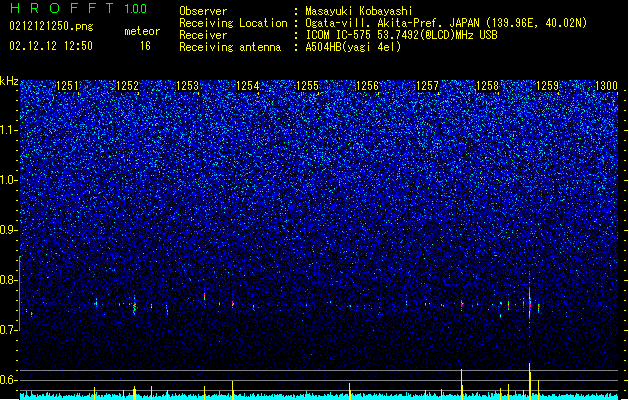Click the kHz axis unit label
Image resolution: width=629 pixels, height=400 pixels.
pyautogui.click(x=9, y=81)
